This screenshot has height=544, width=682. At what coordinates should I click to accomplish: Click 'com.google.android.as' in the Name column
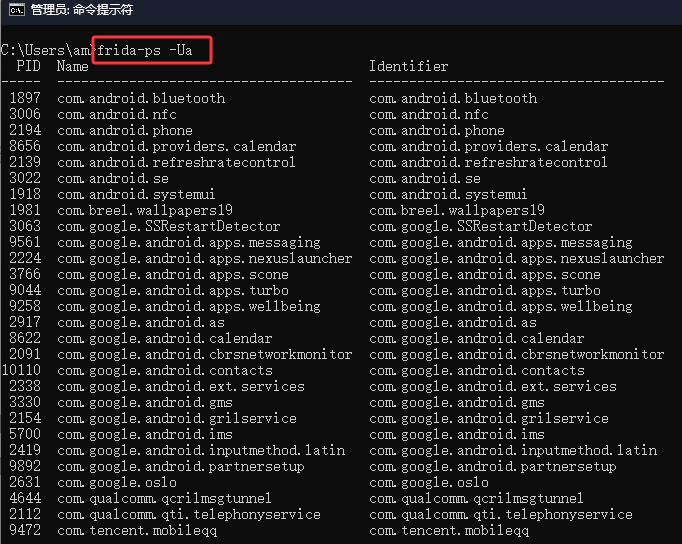click(x=141, y=322)
